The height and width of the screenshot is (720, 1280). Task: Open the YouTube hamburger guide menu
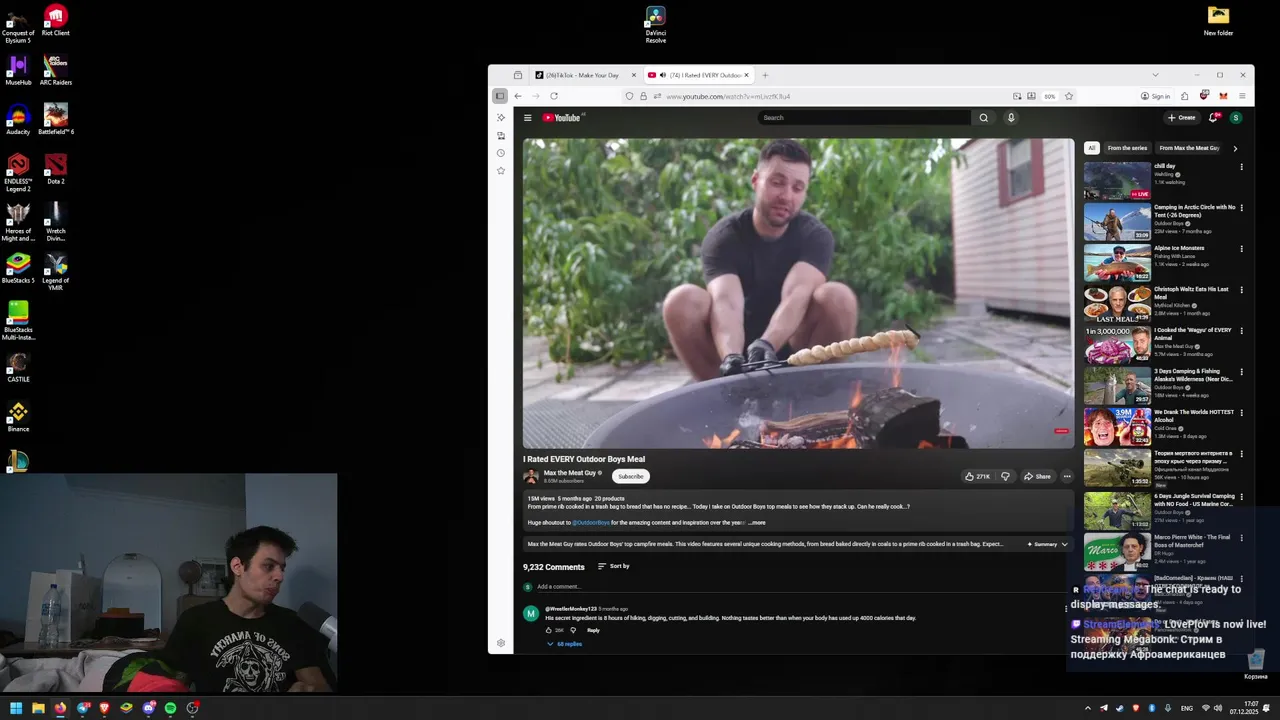tap(528, 118)
